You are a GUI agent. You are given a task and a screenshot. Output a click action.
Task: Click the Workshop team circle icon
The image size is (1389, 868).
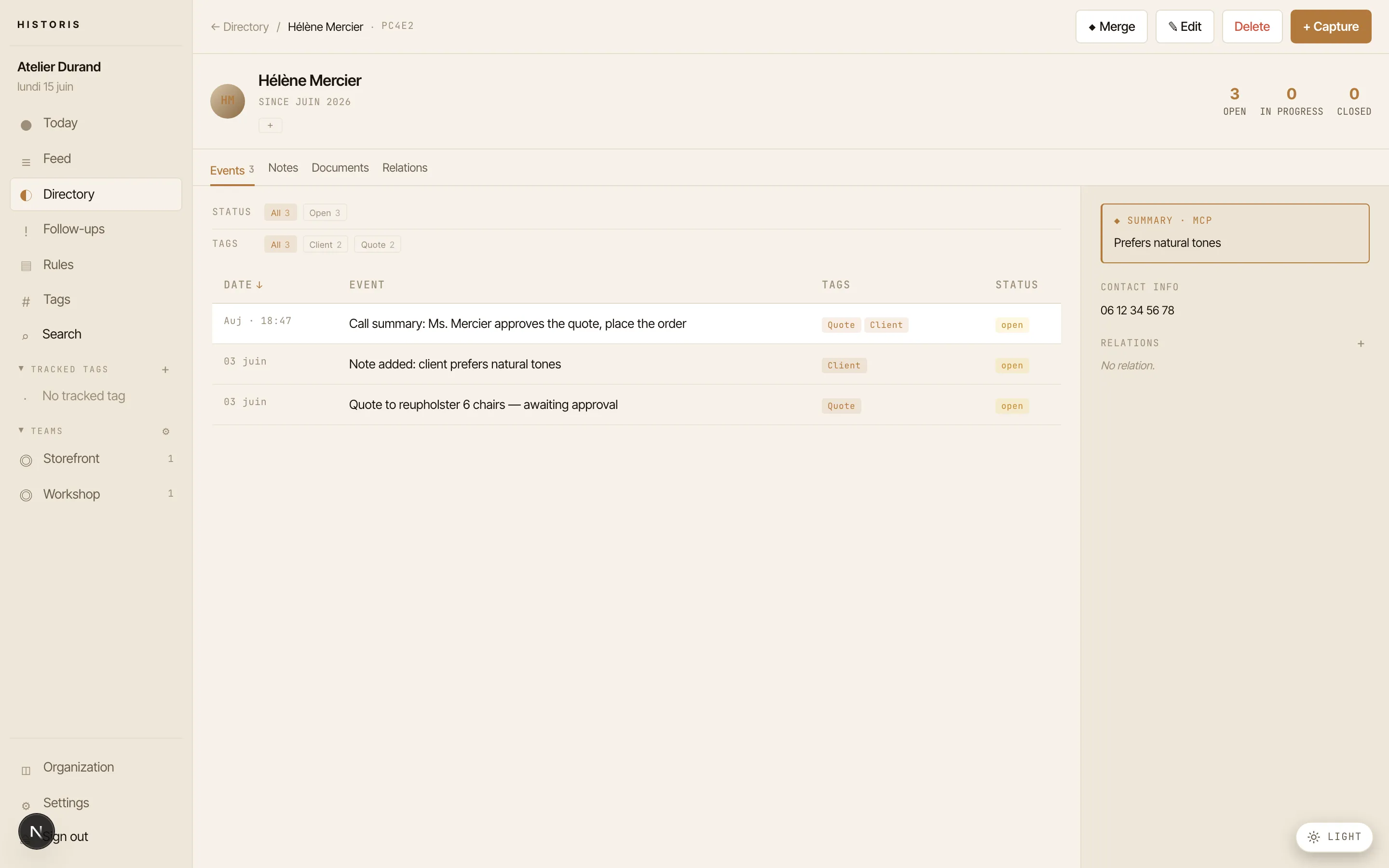[26, 495]
